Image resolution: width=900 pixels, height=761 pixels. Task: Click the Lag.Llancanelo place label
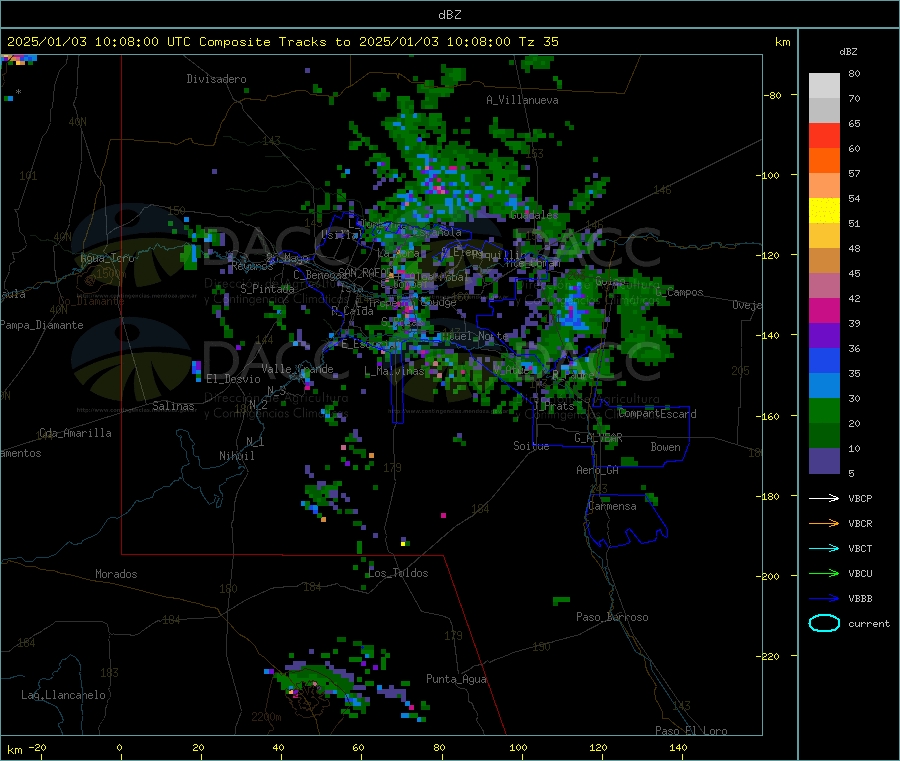(63, 695)
